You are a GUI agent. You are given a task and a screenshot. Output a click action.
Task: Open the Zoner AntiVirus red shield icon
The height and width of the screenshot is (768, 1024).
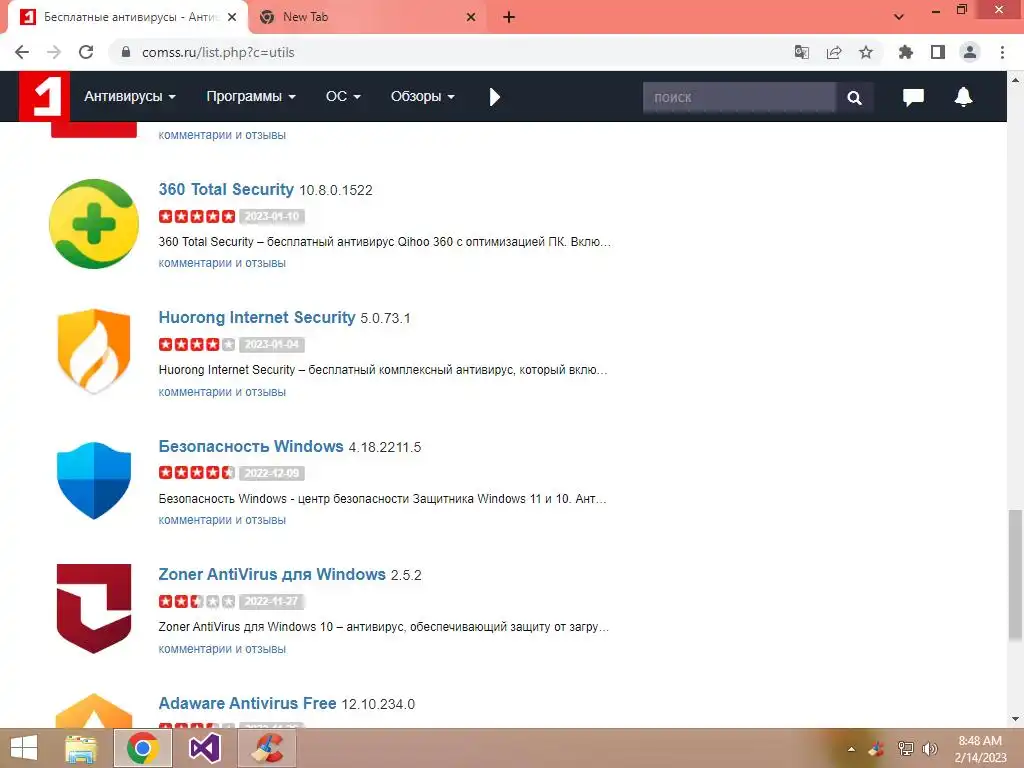[x=94, y=609]
